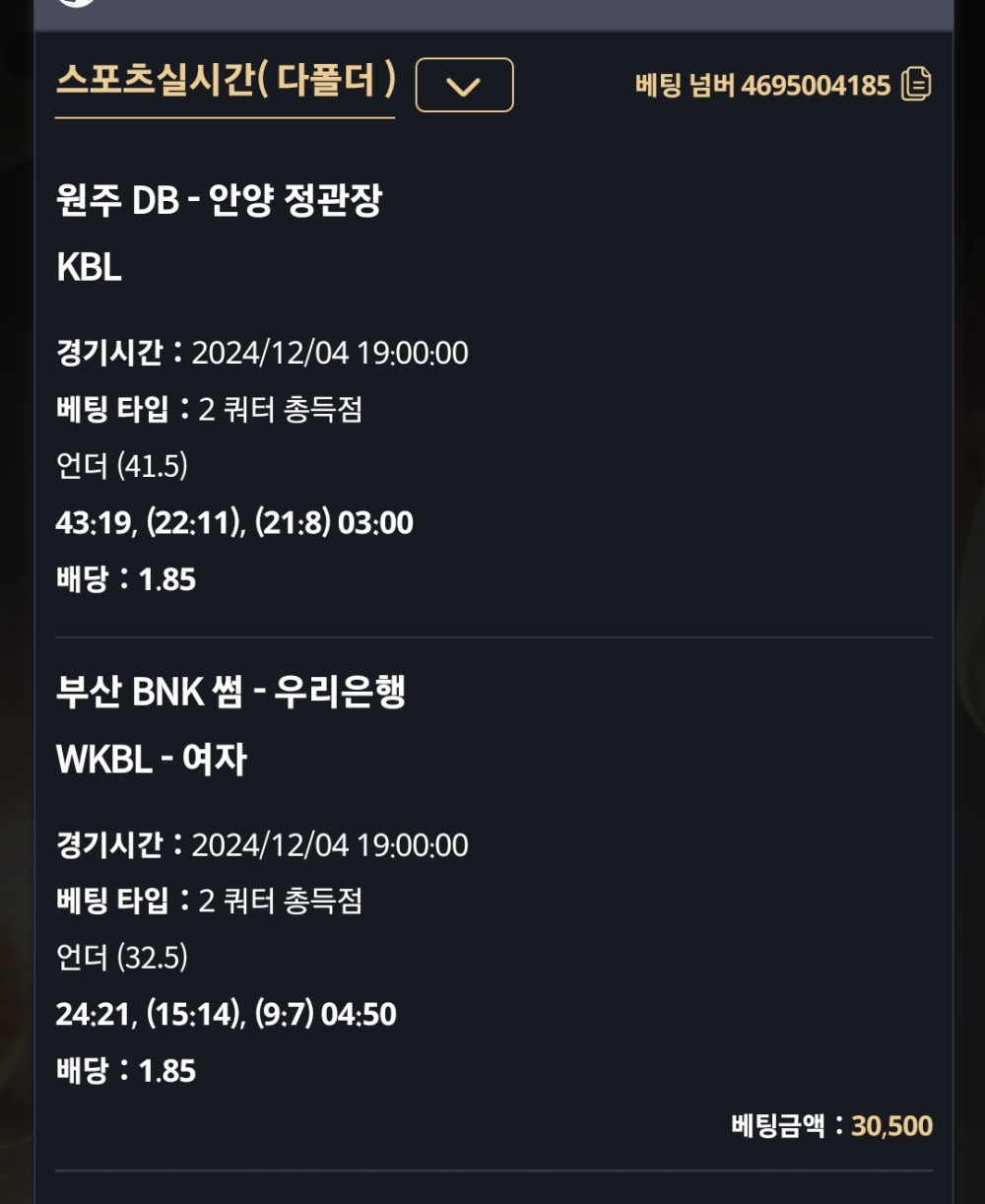This screenshot has width=985, height=1204.
Task: Copy the betting number with copy icon
Action: pos(916,85)
